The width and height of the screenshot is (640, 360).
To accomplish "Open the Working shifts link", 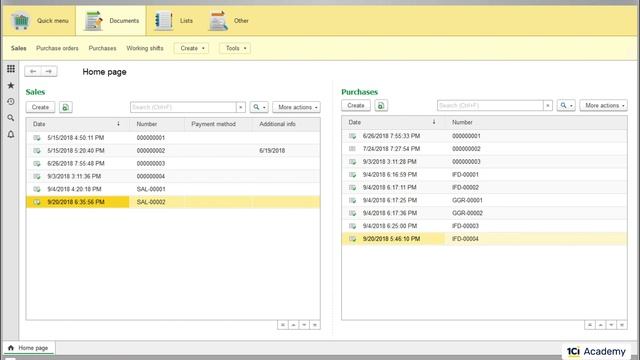I will pos(145,48).
